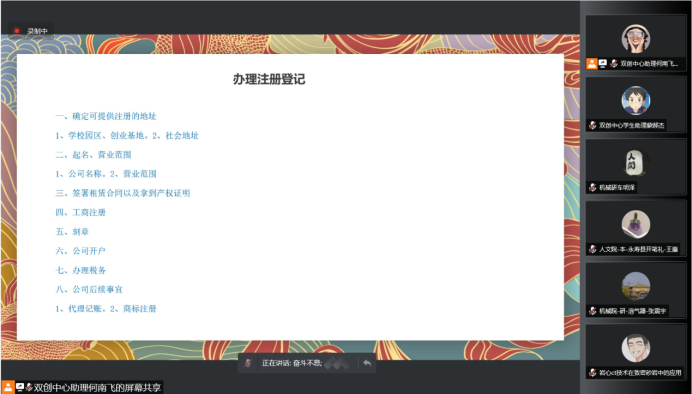Click line 七、办理税务

[x=80, y=270]
